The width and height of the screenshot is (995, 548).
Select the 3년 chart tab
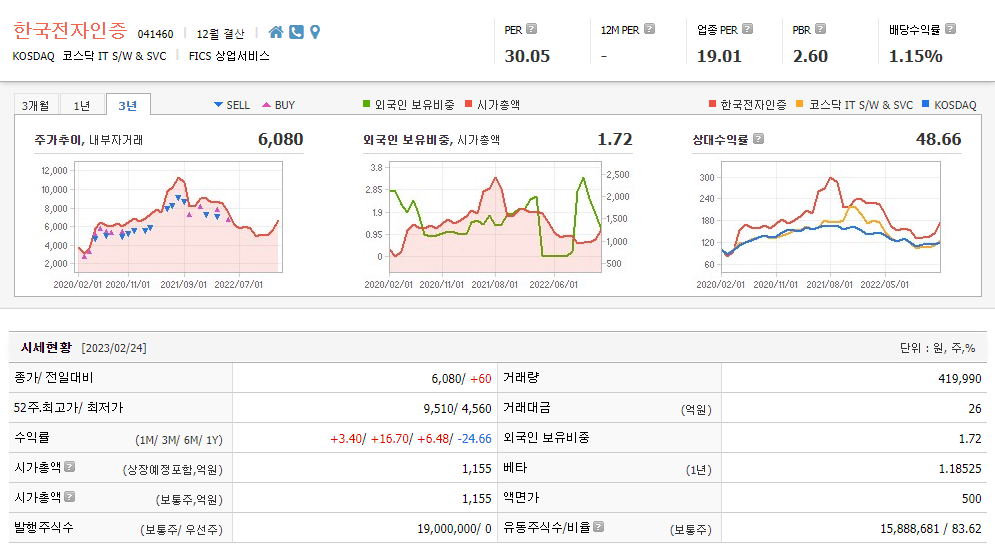point(128,105)
